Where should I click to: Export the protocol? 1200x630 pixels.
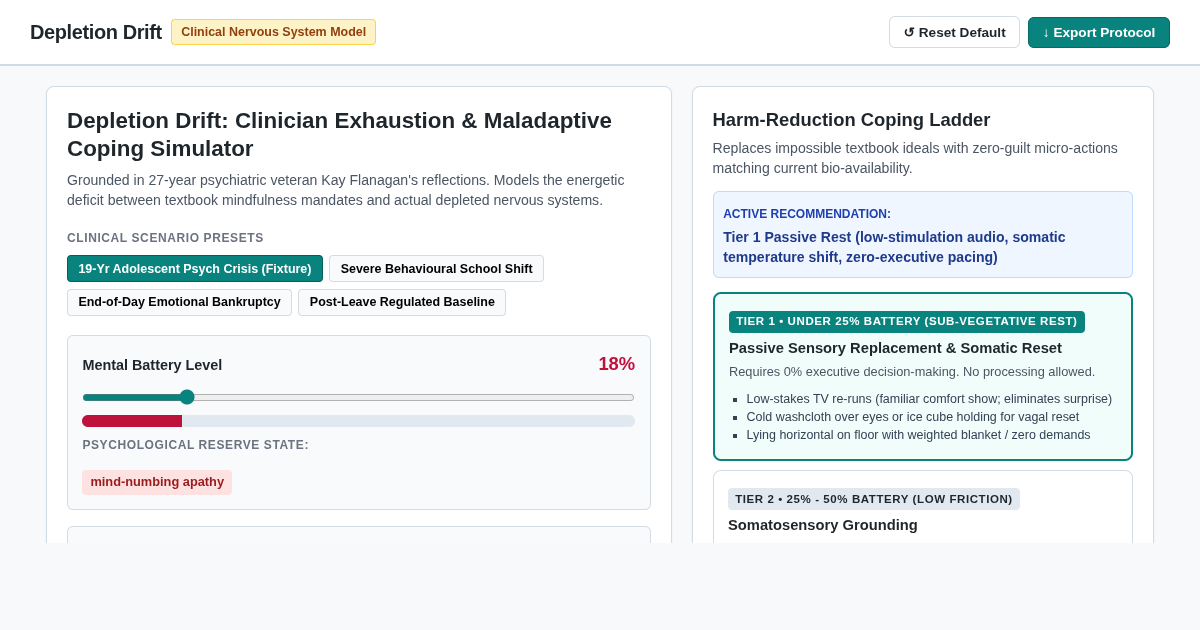pos(1099,32)
